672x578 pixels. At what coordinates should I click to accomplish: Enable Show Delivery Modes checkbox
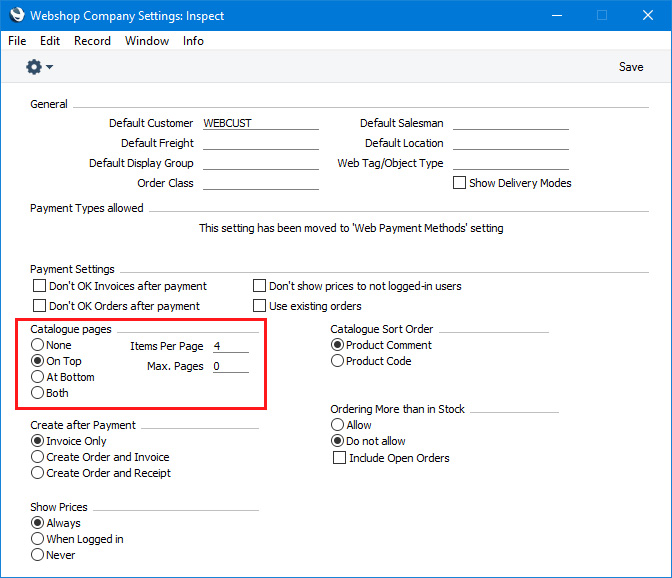[x=459, y=183]
